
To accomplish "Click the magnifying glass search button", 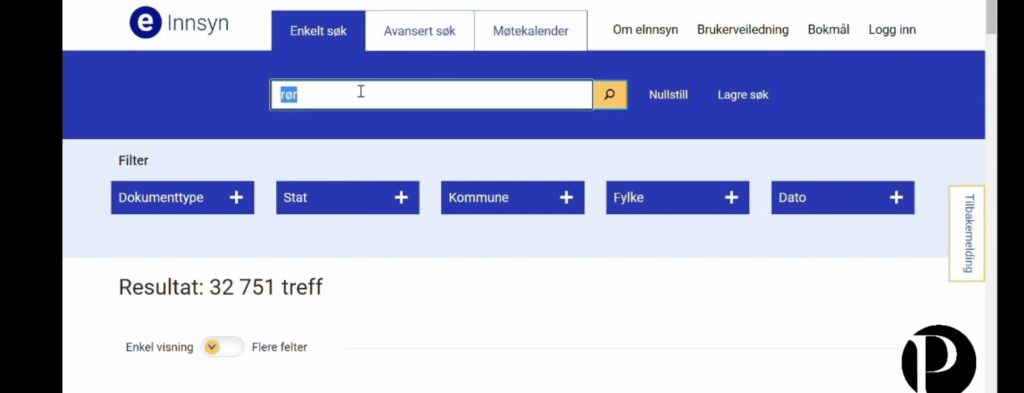I will (x=610, y=95).
